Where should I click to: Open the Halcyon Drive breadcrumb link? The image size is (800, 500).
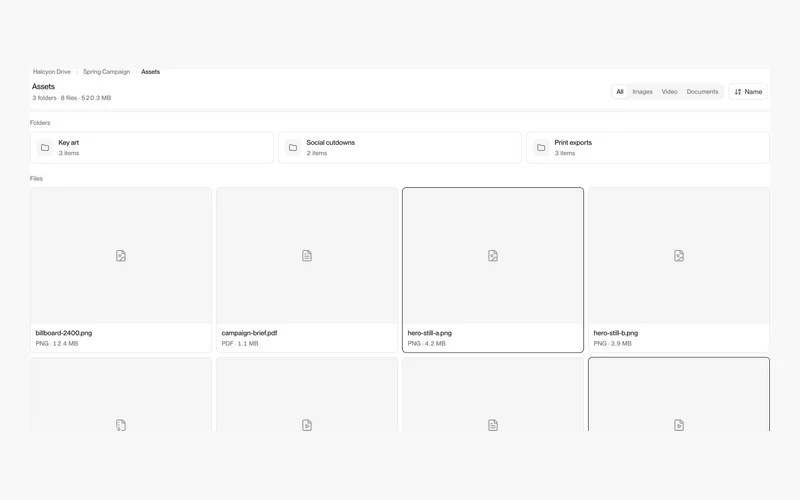[x=52, y=72]
